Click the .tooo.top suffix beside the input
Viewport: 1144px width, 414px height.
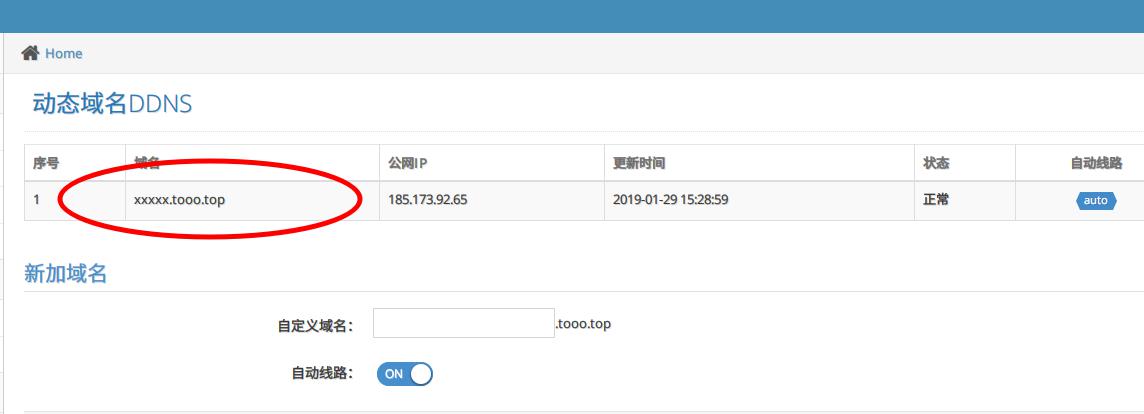tap(583, 324)
